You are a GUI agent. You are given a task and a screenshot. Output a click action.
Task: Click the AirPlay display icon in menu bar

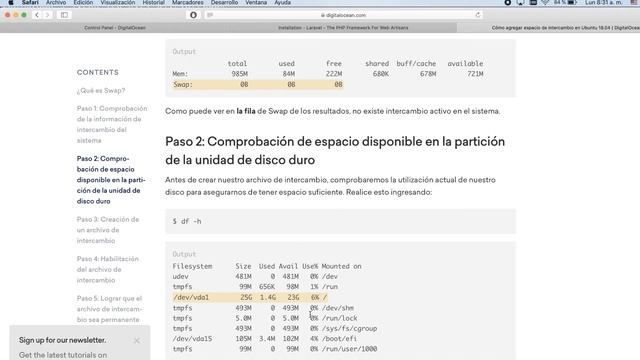coord(520,2)
